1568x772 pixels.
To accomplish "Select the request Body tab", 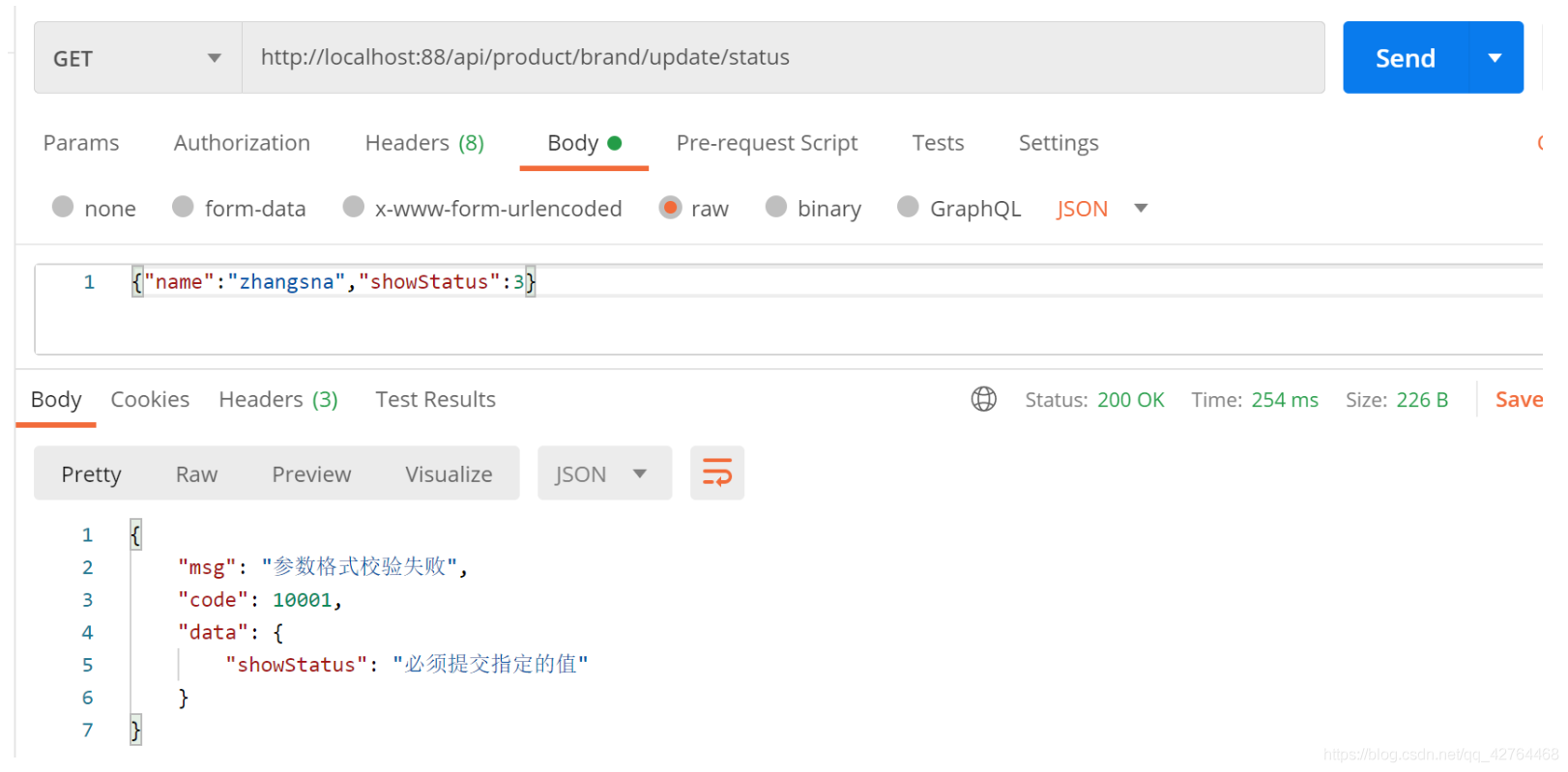I will (584, 143).
